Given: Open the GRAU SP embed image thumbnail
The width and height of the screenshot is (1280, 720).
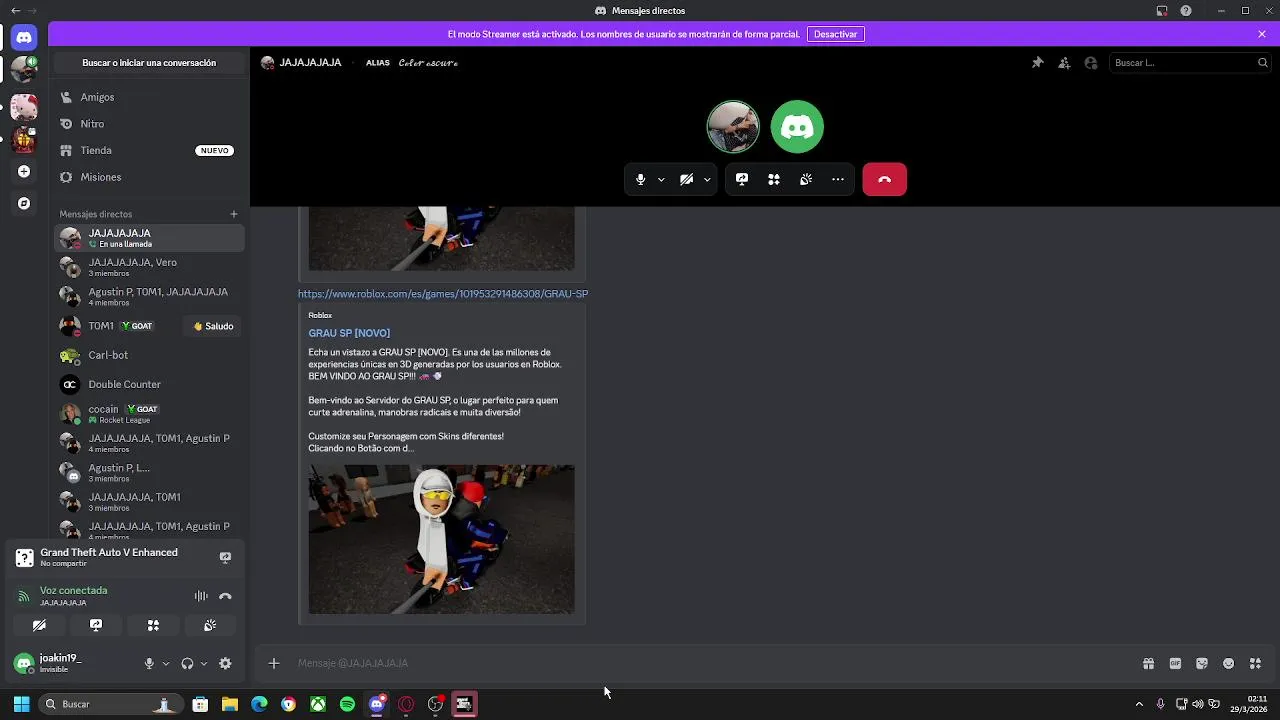Looking at the screenshot, I should [x=441, y=539].
